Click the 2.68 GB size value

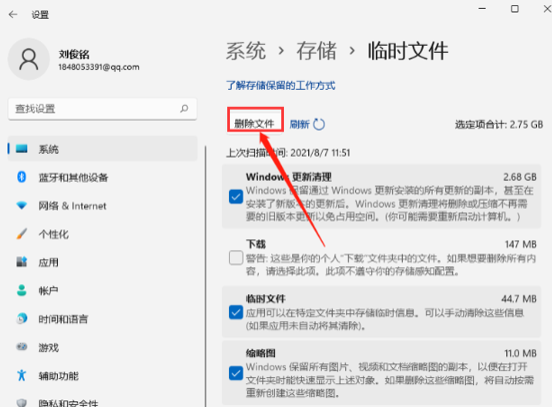(520, 177)
